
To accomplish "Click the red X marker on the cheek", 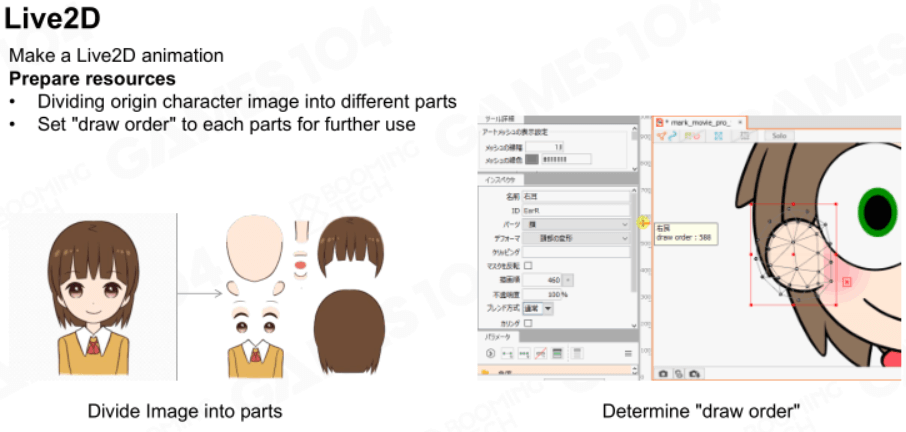I will [846, 282].
